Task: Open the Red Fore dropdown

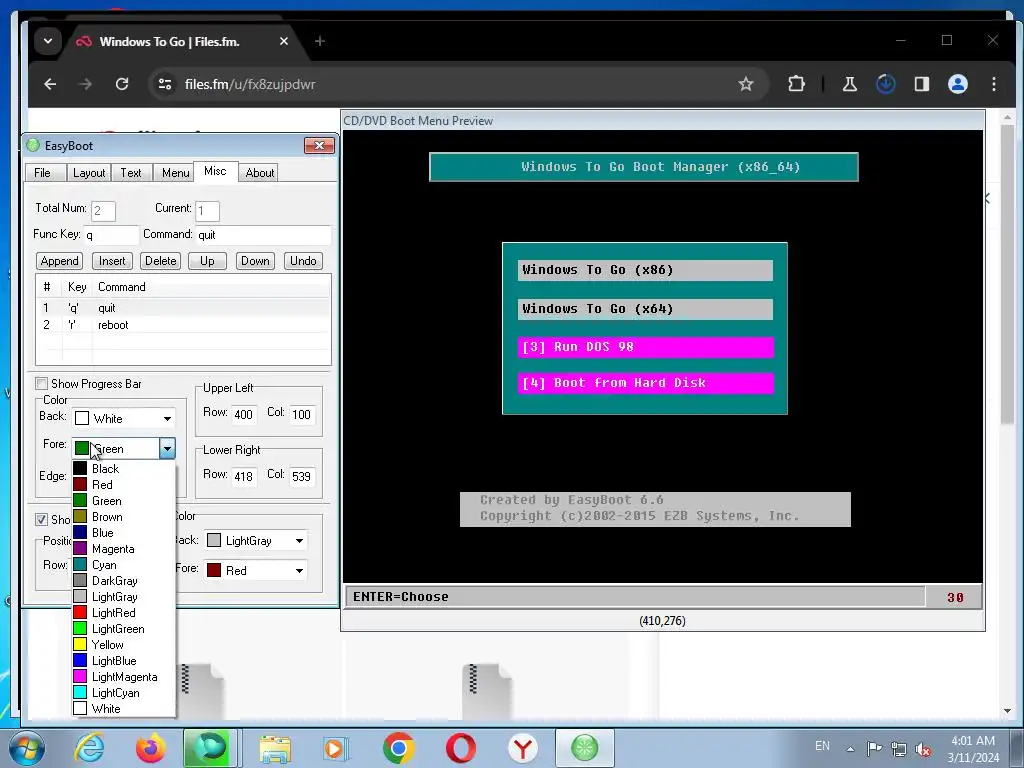Action: 256,570
